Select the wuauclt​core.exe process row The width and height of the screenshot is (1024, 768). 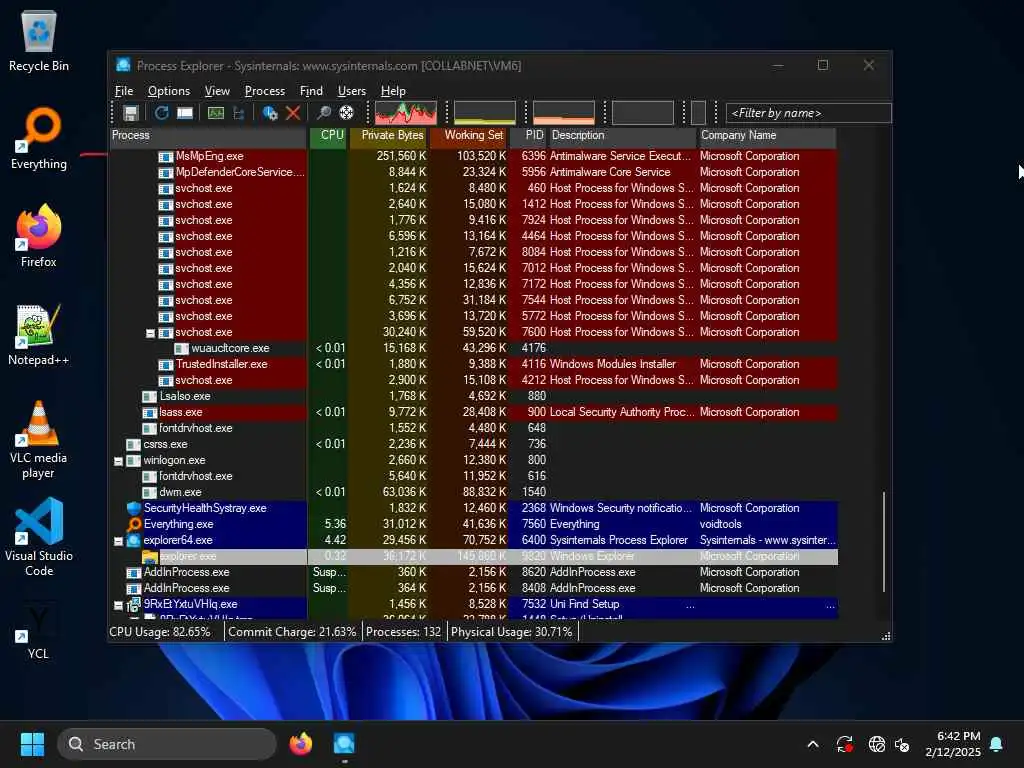[x=473, y=348]
